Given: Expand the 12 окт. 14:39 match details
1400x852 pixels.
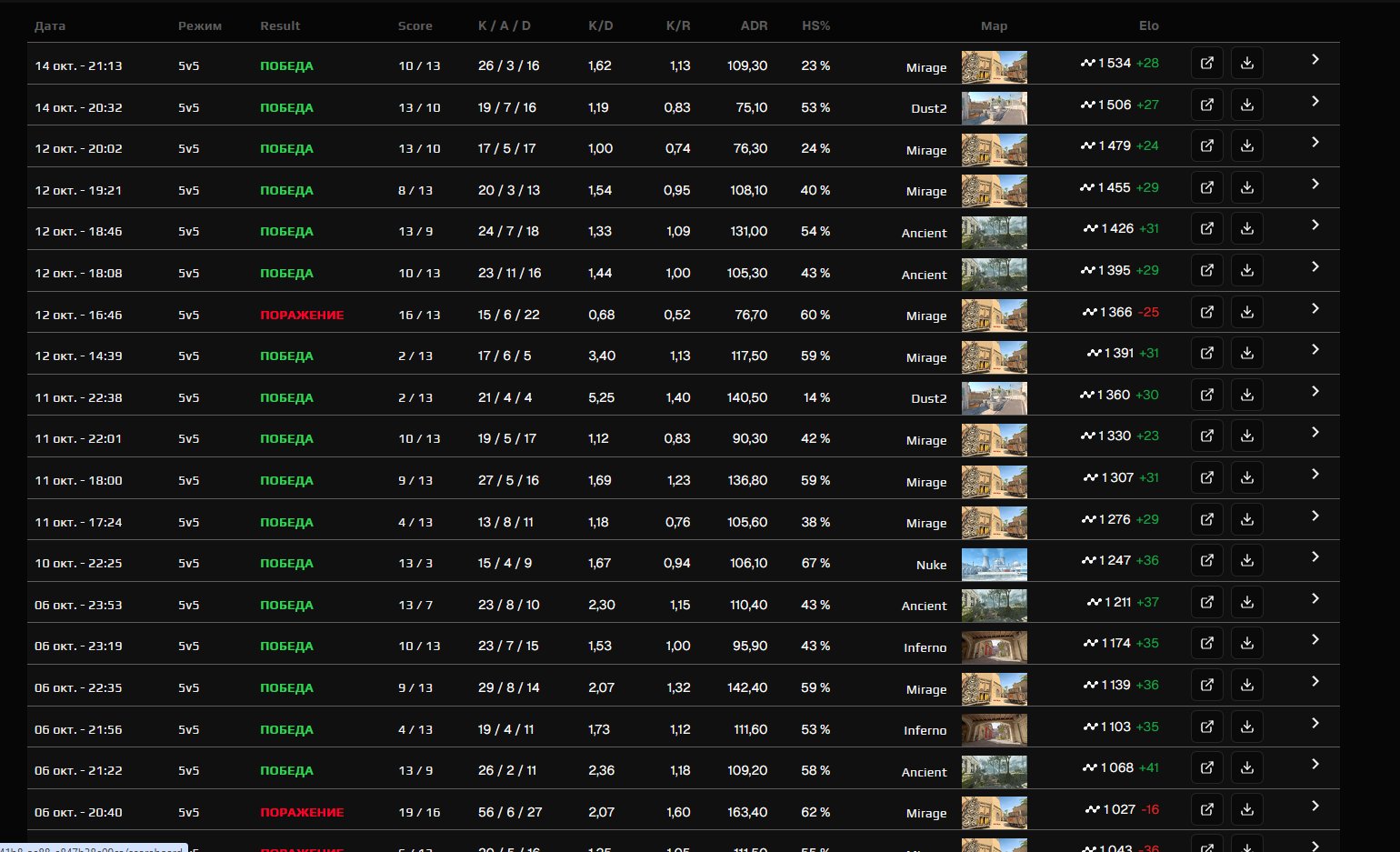Looking at the screenshot, I should click(1315, 350).
